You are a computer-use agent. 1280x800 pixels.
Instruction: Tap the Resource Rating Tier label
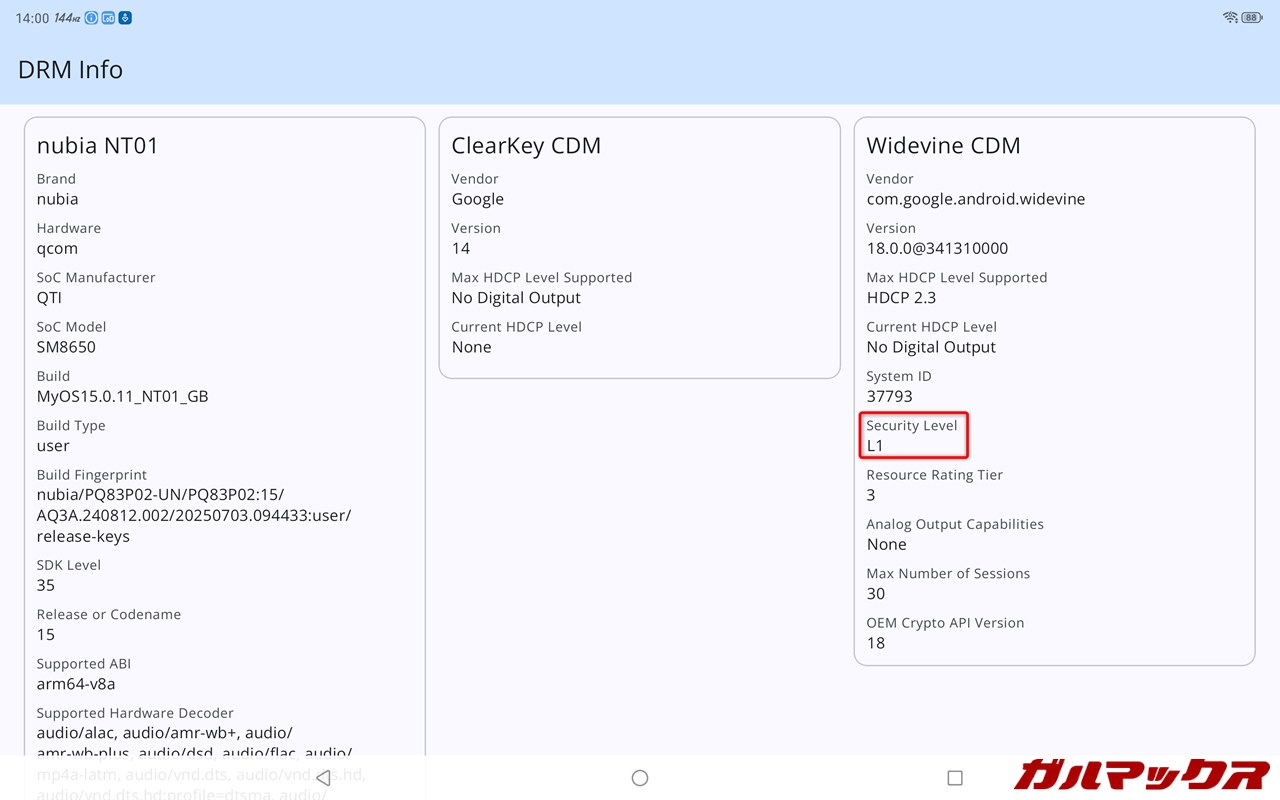point(935,475)
